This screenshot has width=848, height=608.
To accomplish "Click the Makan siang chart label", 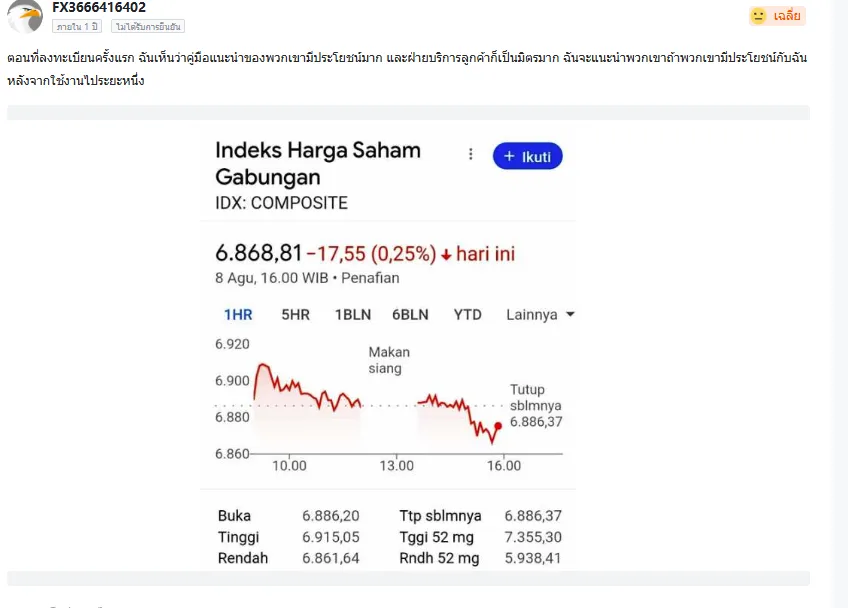I will (x=389, y=360).
